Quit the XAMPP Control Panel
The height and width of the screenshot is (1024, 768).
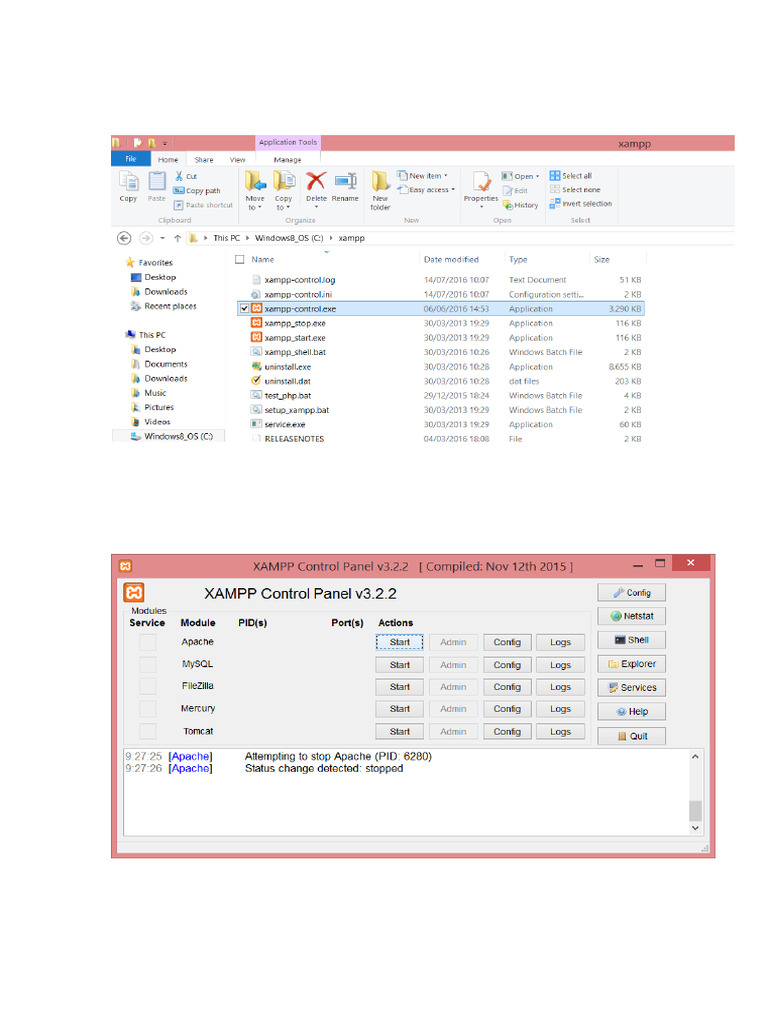(x=632, y=736)
